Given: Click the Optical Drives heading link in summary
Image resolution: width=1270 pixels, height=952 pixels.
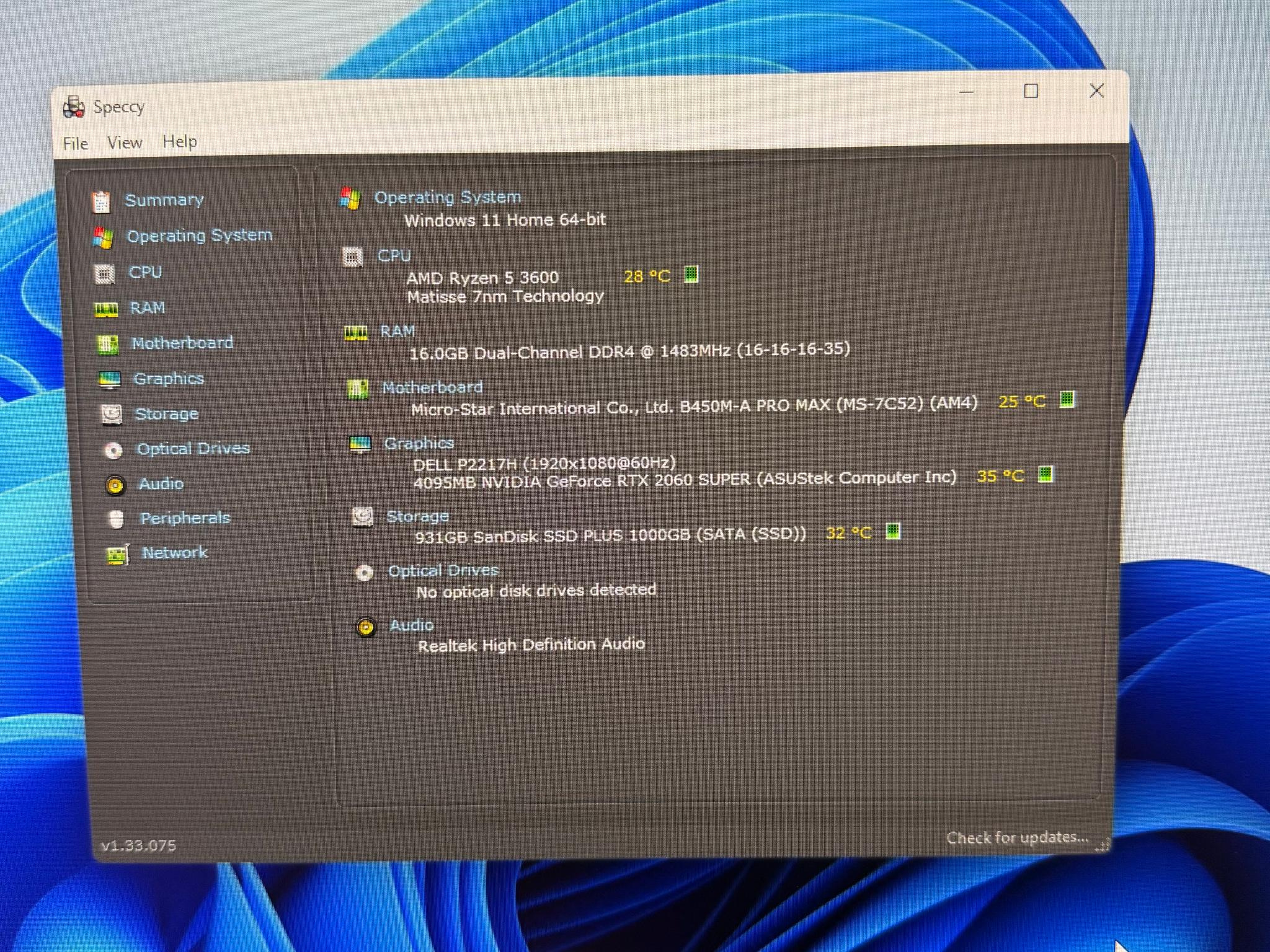Looking at the screenshot, I should 443,571.
